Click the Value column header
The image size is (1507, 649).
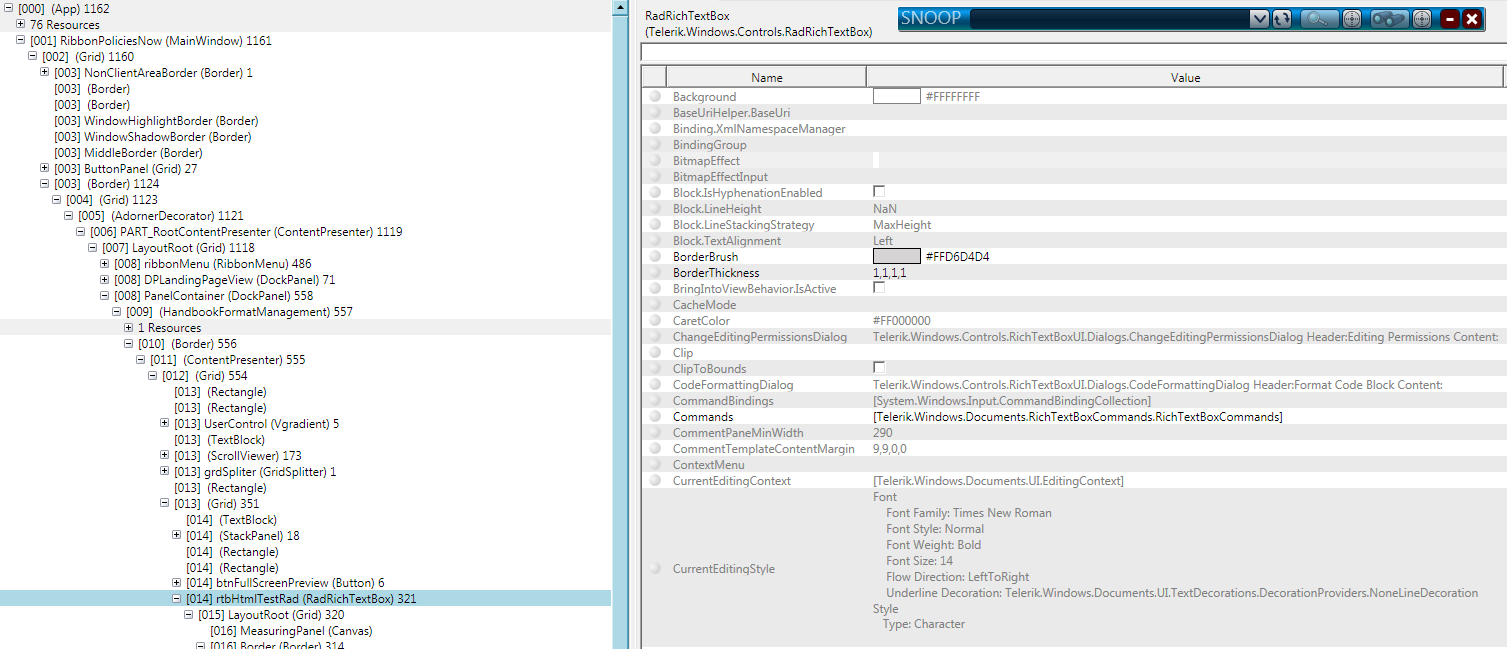[x=1185, y=77]
